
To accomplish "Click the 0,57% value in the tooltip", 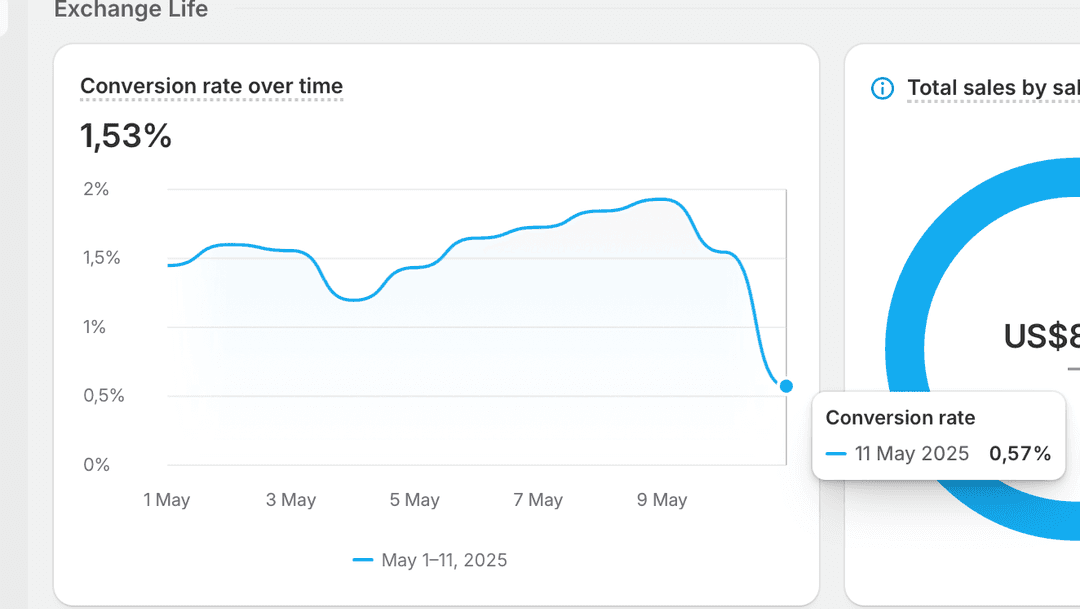I will click(1020, 453).
